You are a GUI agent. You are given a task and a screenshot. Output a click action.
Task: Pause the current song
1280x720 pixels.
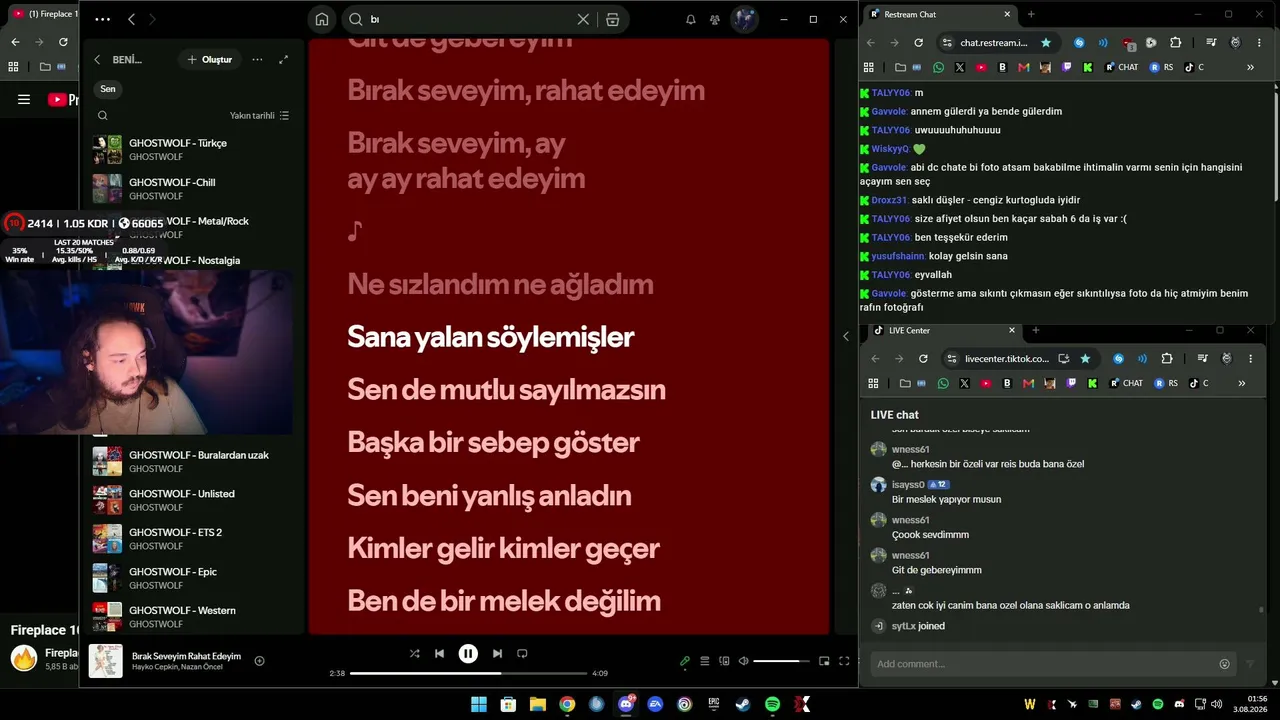(468, 654)
